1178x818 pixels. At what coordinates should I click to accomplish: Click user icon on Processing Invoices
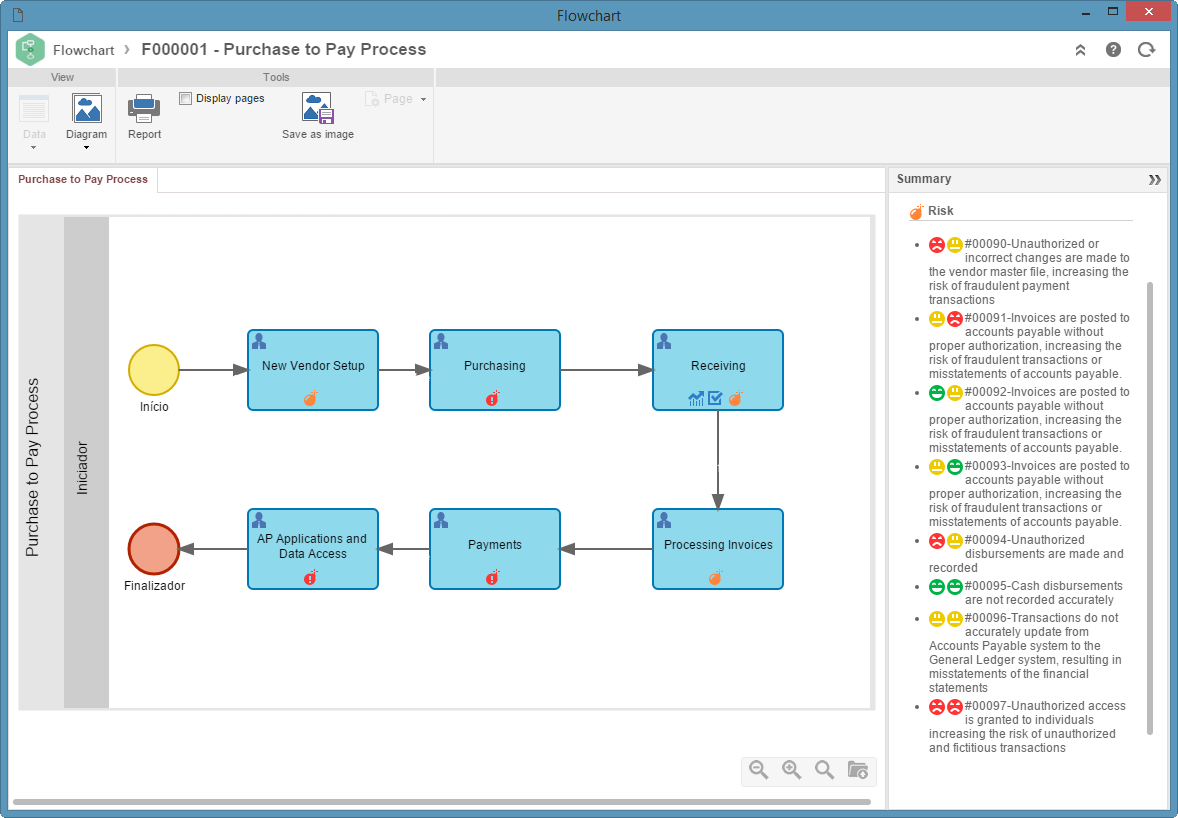pyautogui.click(x=664, y=521)
